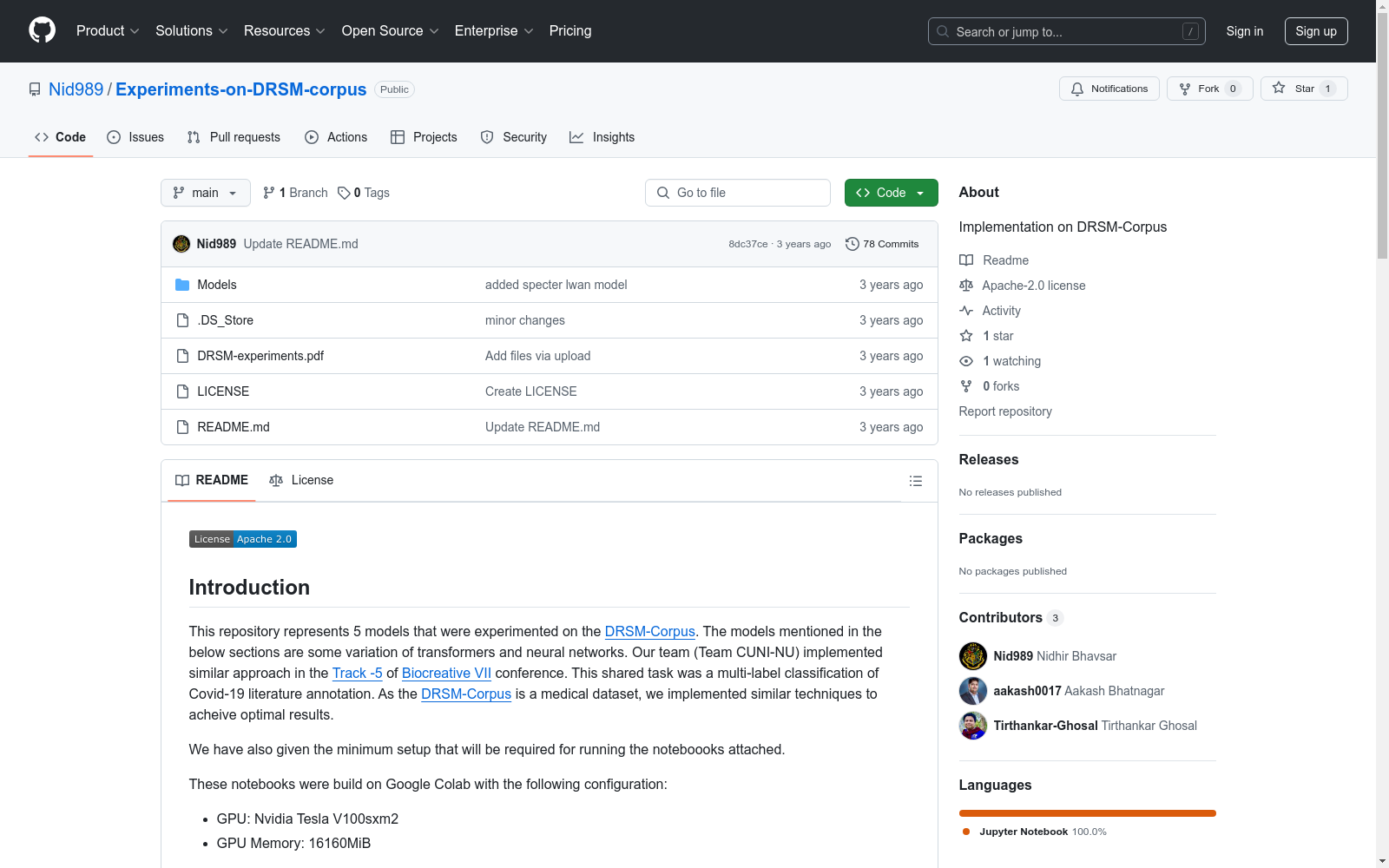1389x868 pixels.
Task: Click the Search or jump to field
Action: coord(1067,31)
